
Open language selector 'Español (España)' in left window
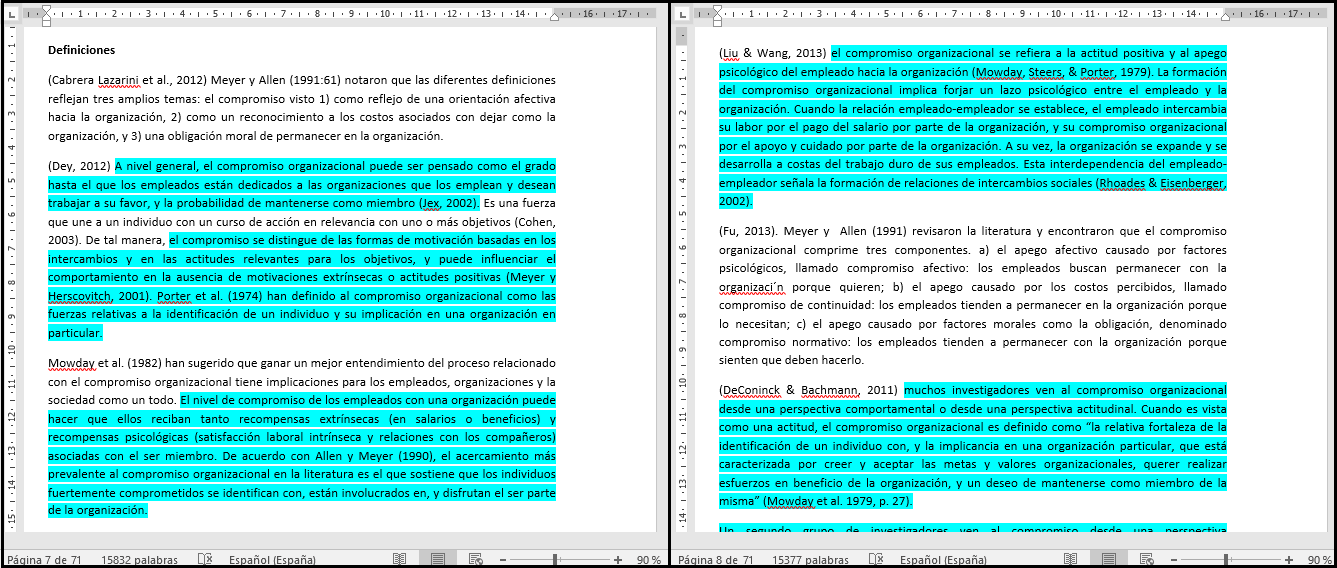click(x=272, y=559)
